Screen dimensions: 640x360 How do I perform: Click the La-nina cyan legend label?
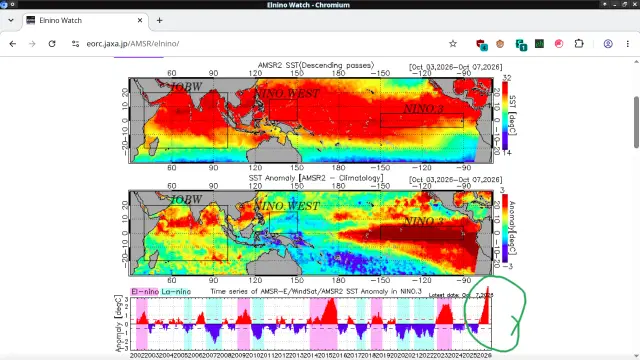click(176, 291)
